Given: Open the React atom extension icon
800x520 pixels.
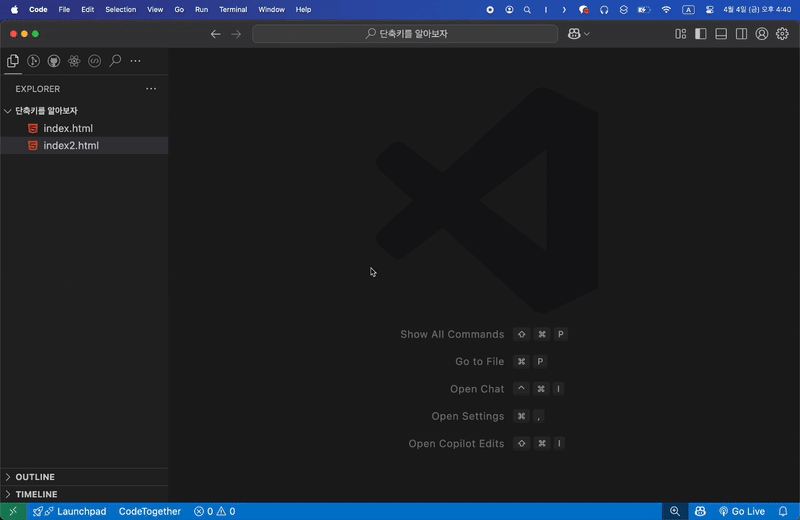Looking at the screenshot, I should (74, 61).
